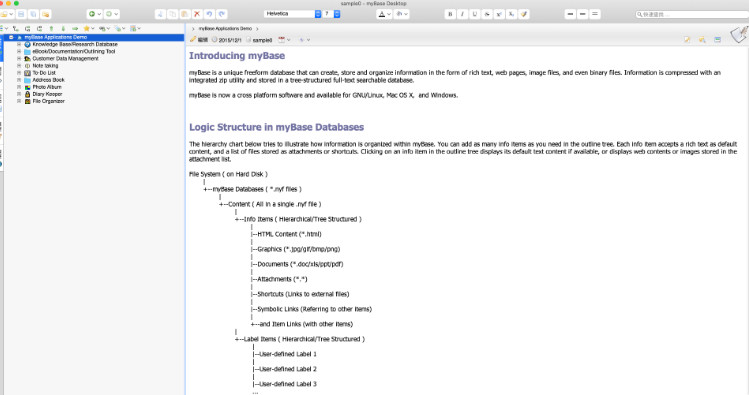This screenshot has height=395, width=749.
Task: Move item up with green up arrow
Action: click(51, 29)
